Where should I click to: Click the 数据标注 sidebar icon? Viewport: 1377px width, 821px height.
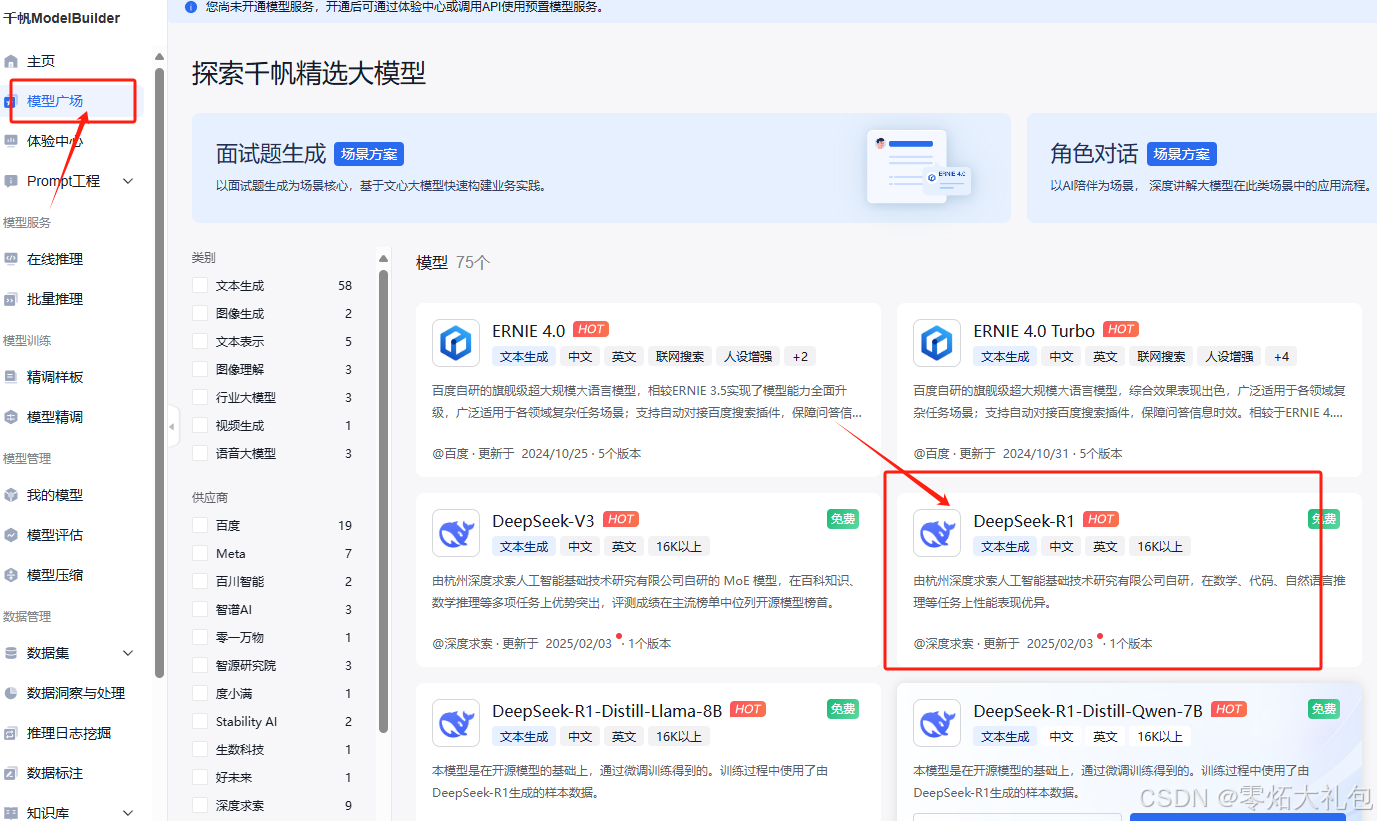(11, 773)
